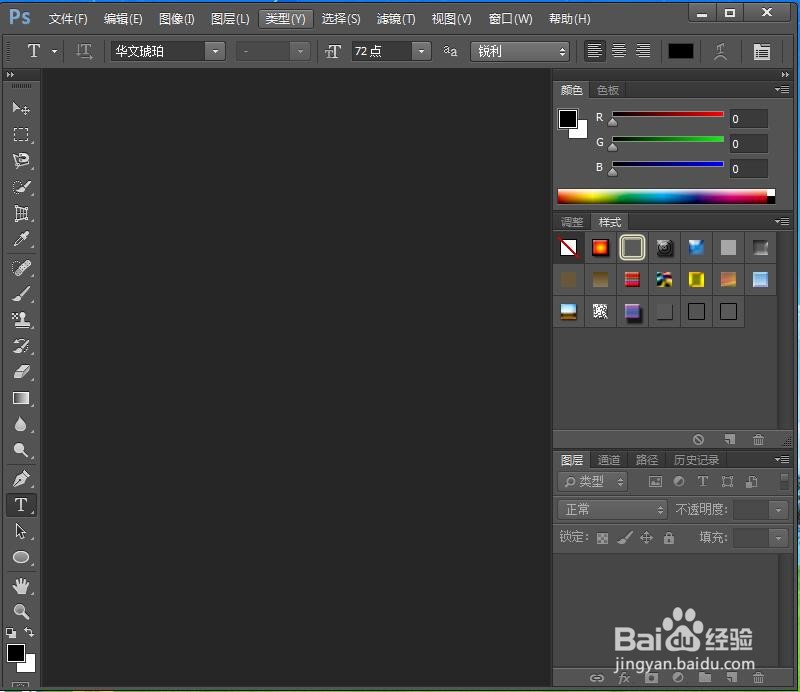
Task: Switch to the 色板 tab
Action: pos(608,90)
